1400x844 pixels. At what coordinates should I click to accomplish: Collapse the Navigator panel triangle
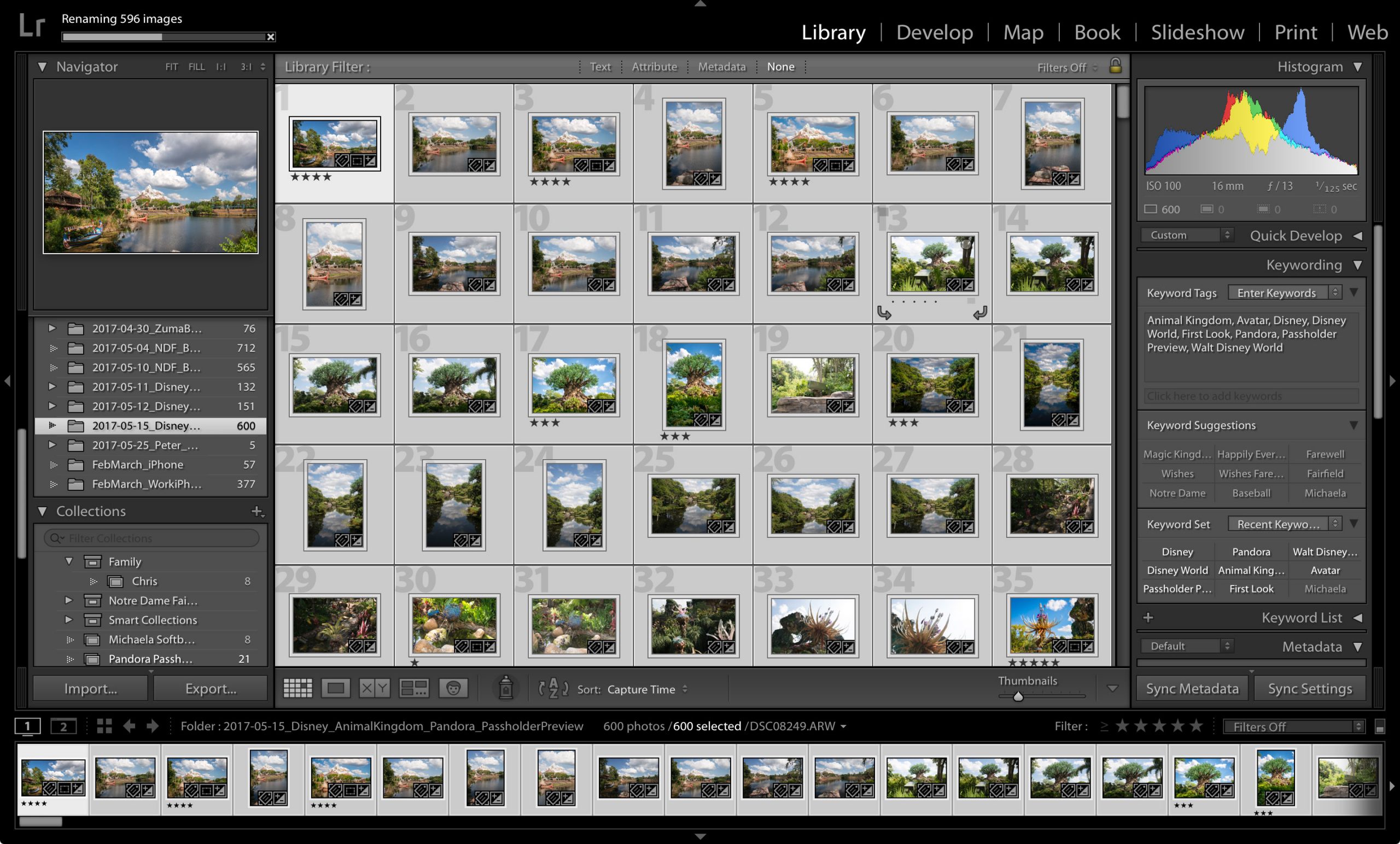coord(42,67)
